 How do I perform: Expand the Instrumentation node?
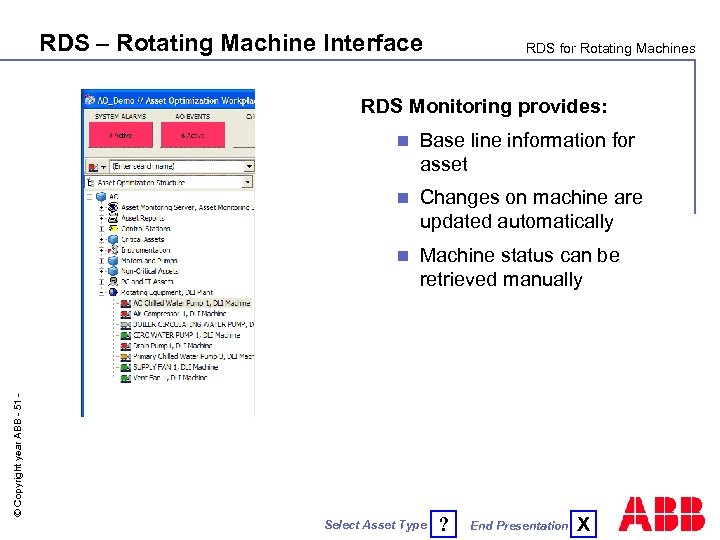point(102,250)
